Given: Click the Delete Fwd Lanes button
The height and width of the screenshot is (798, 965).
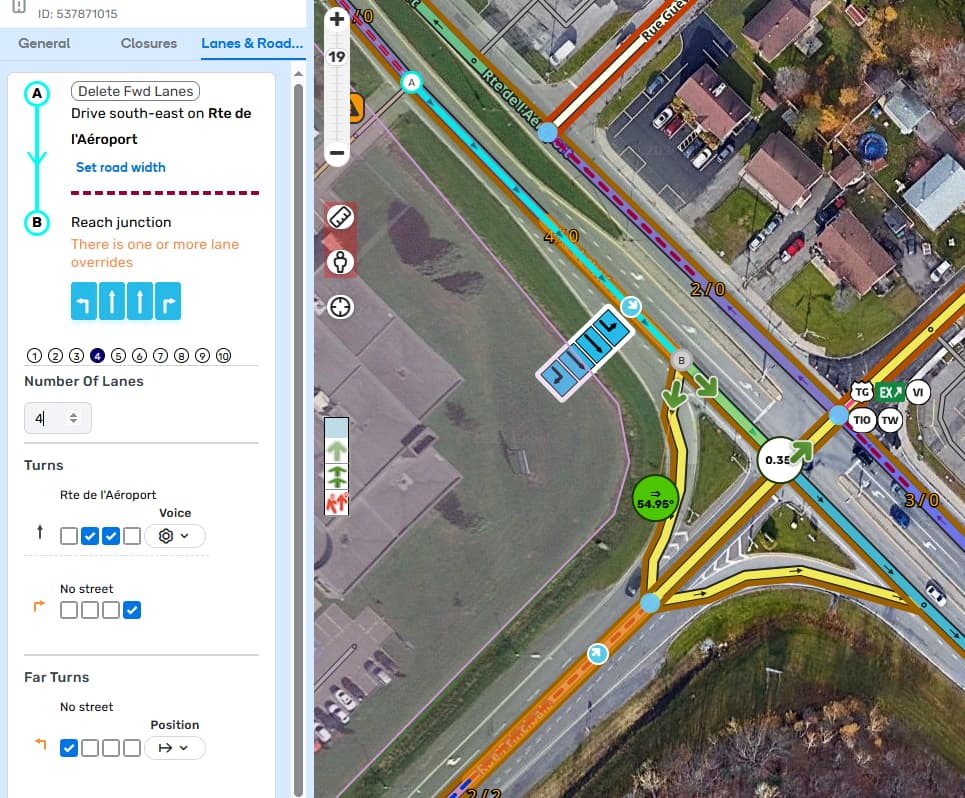Looking at the screenshot, I should pyautogui.click(x=135, y=91).
